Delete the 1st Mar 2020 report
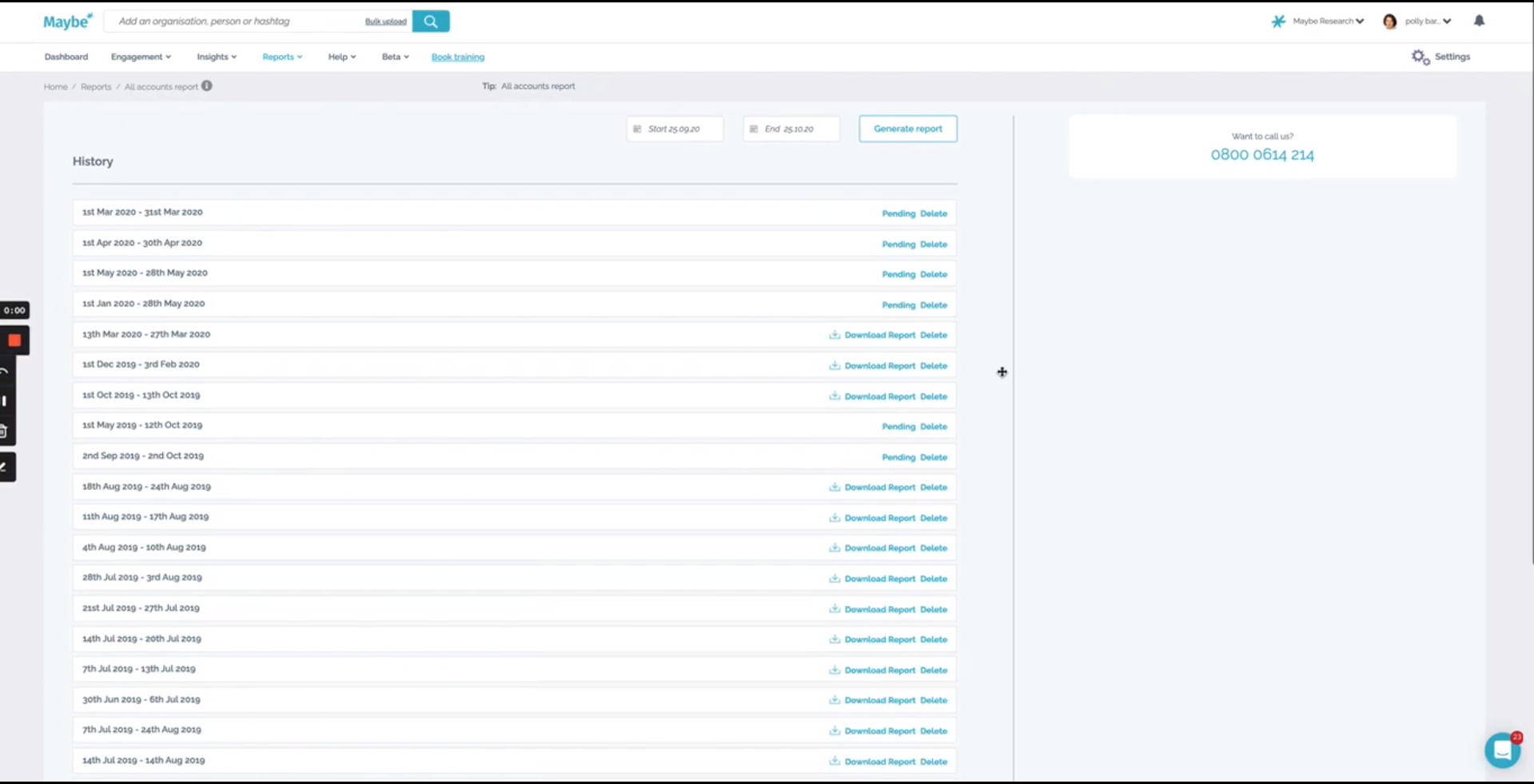The height and width of the screenshot is (784, 1534). click(934, 213)
